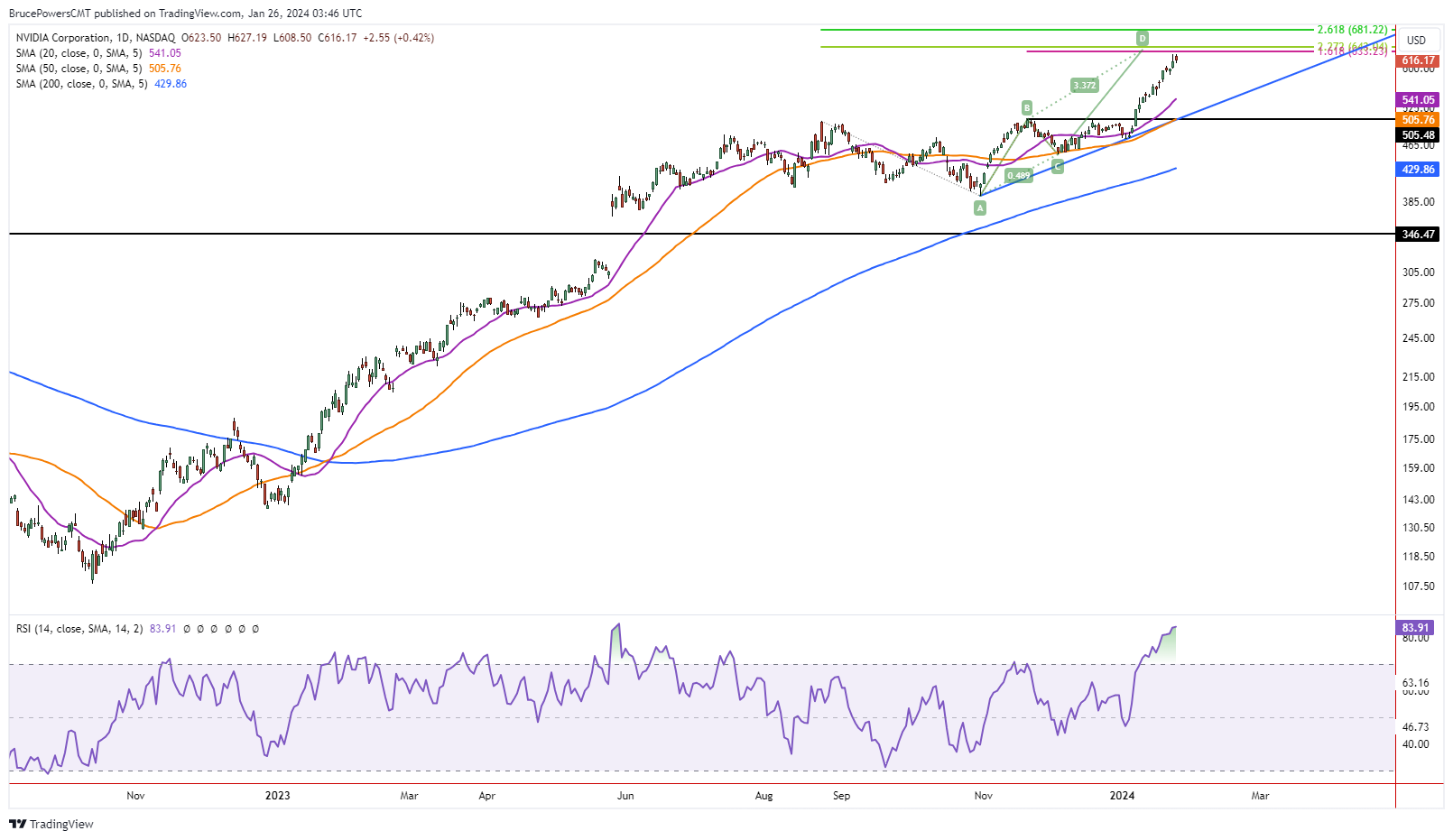Image resolution: width=1453 pixels, height=840 pixels.
Task: Click the purple 83.91 RSI value tag
Action: click(1415, 628)
